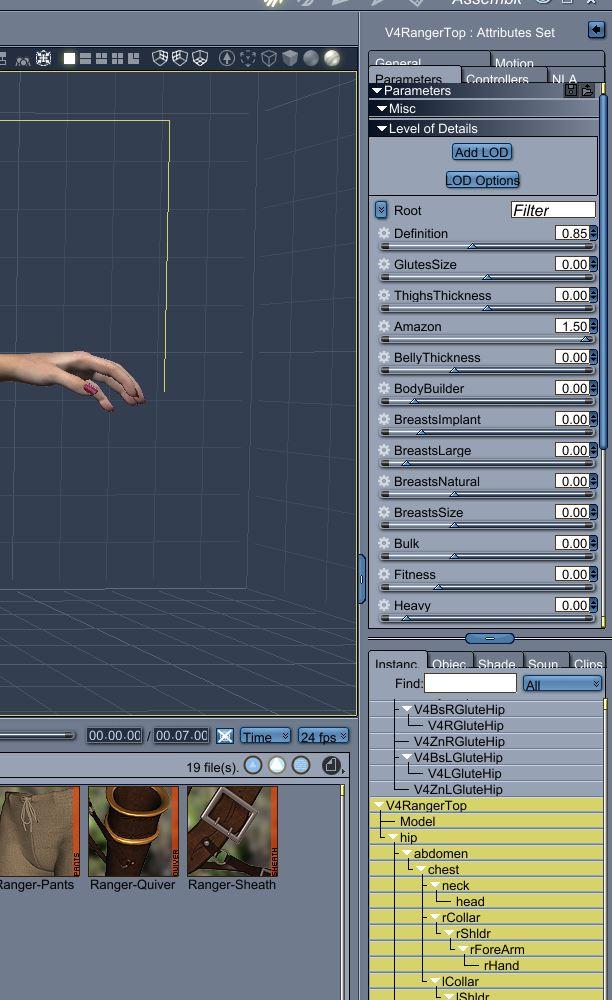Click the BellyThickness slider handle

454,370
